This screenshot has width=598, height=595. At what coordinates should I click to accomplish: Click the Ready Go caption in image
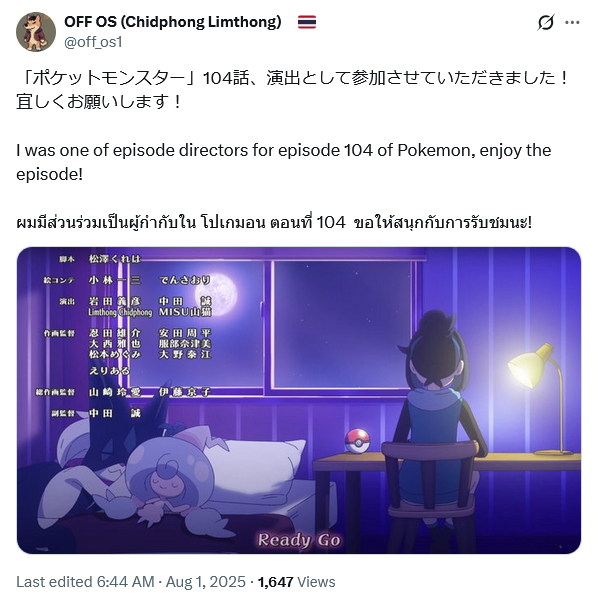click(x=299, y=540)
